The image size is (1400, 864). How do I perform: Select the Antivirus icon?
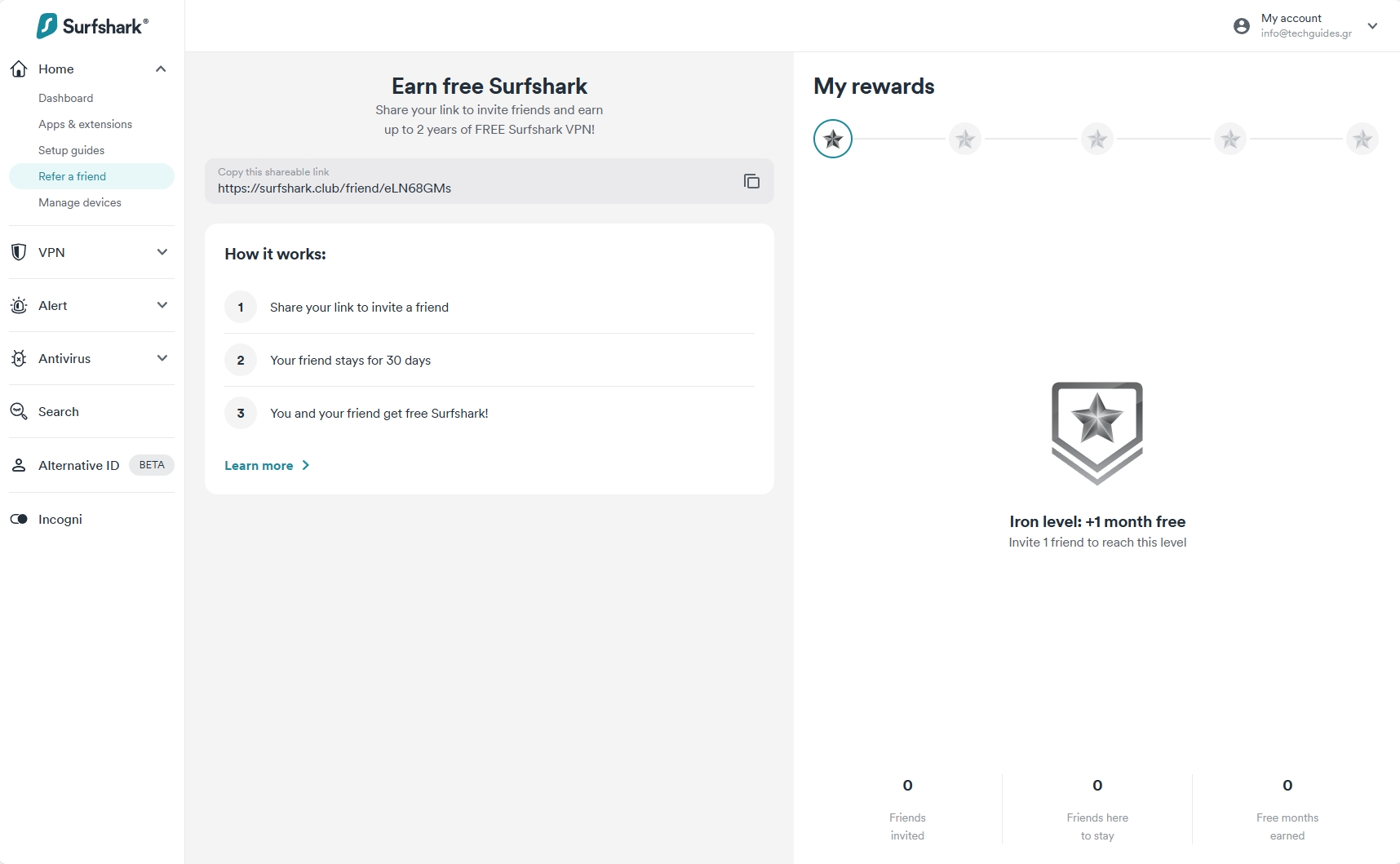[x=19, y=358]
